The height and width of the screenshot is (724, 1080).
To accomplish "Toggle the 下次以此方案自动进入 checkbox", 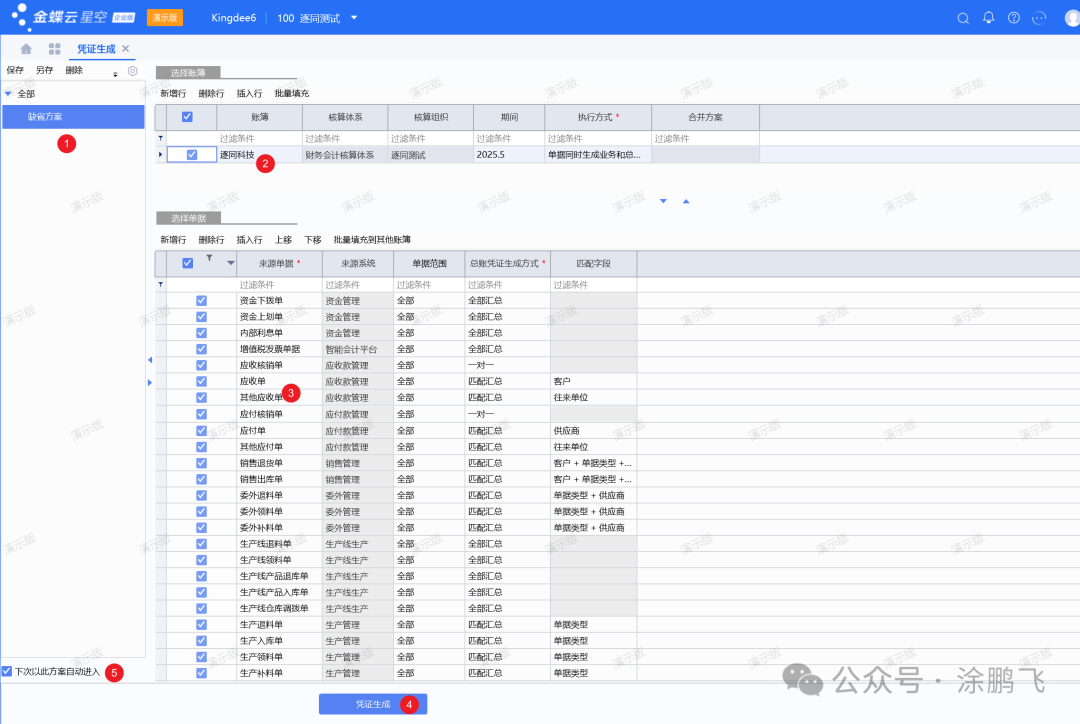I will tap(7, 671).
